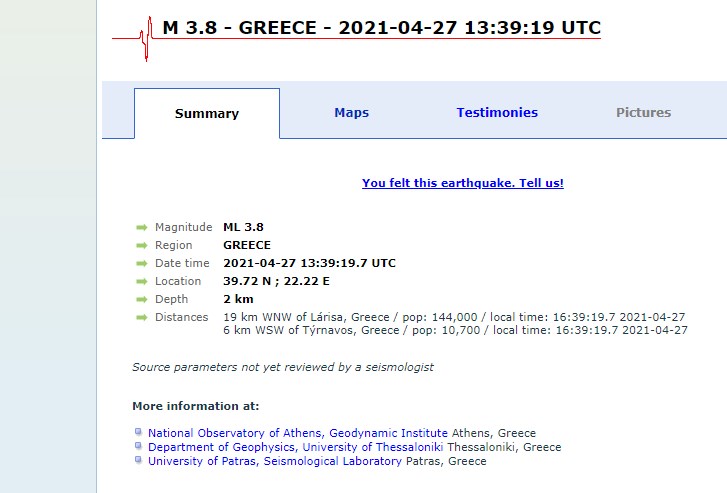The image size is (727, 493).
Task: Follow the University of Patras Seismological Laboratory link
Action: [275, 462]
